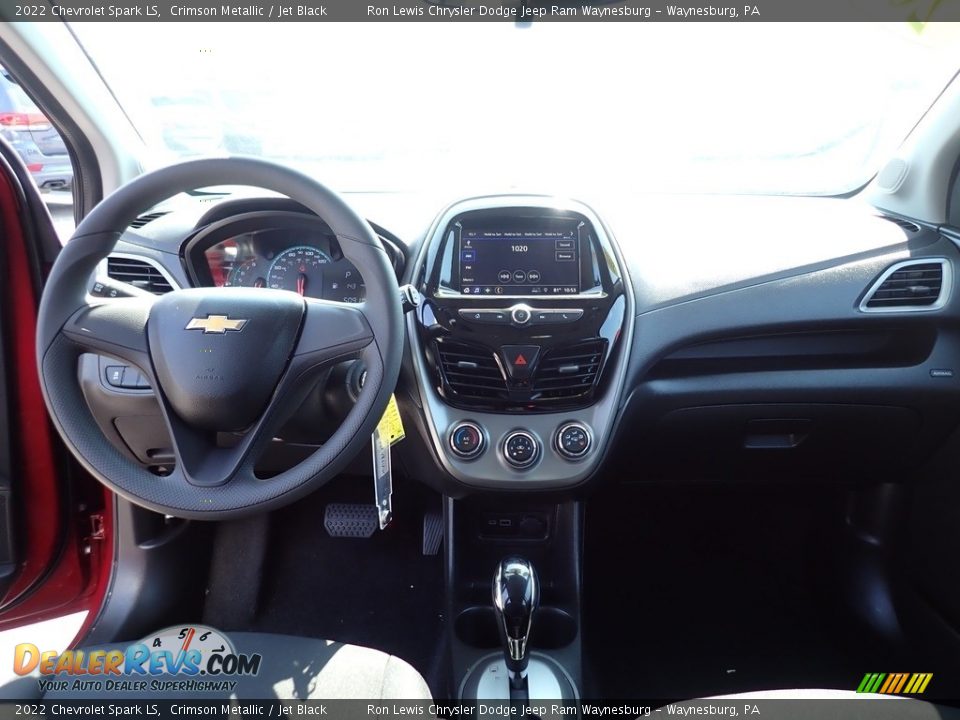This screenshot has height=720, width=960.
Task: Tap the home icon on infotainment screen
Action: point(466,290)
